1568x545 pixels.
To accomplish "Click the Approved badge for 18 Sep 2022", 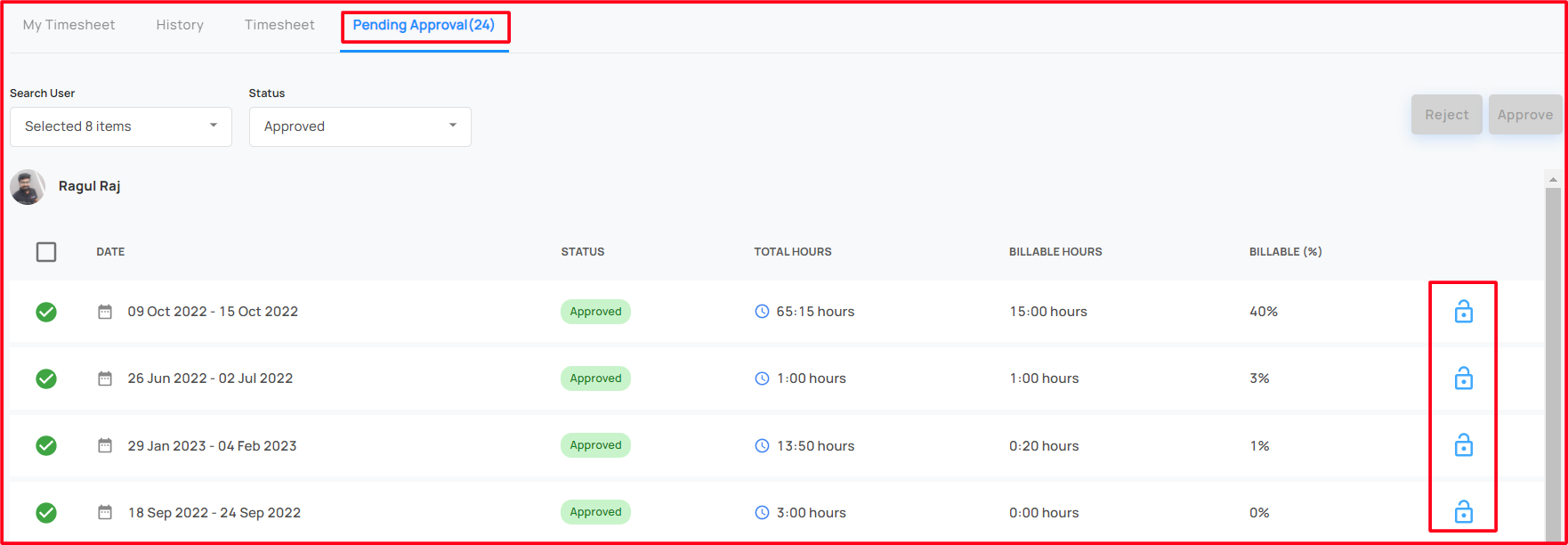I will coord(595,512).
